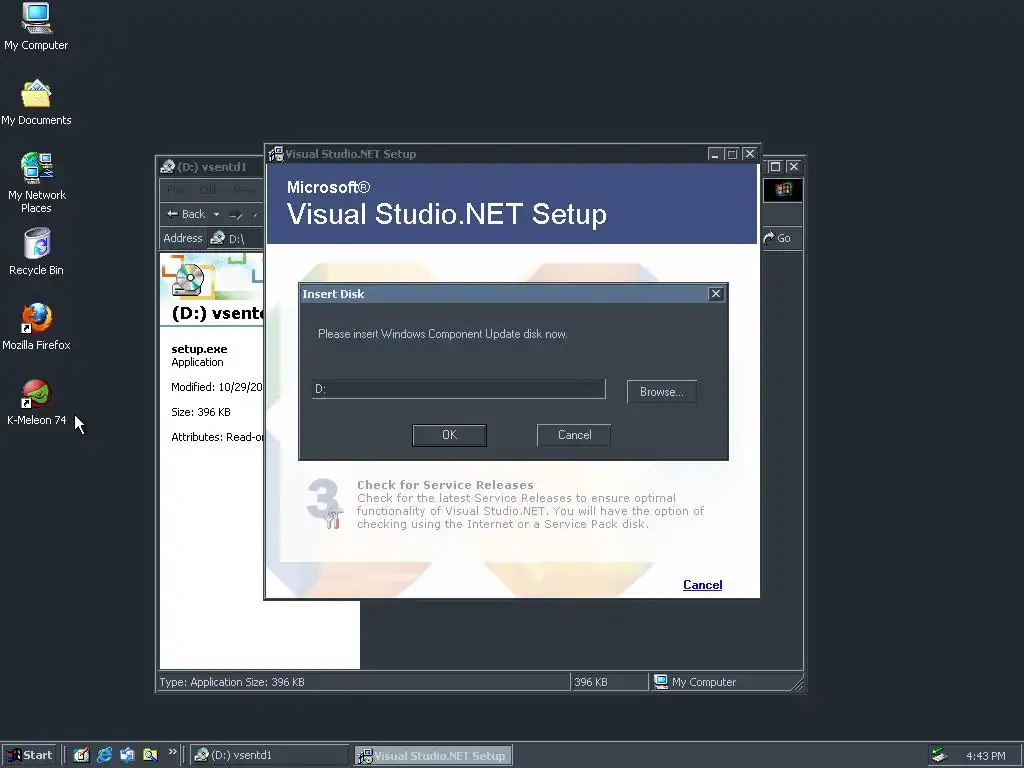Viewport: 1024px width, 768px height.
Task: Select the My Network Places desktop icon
Action: (37, 183)
